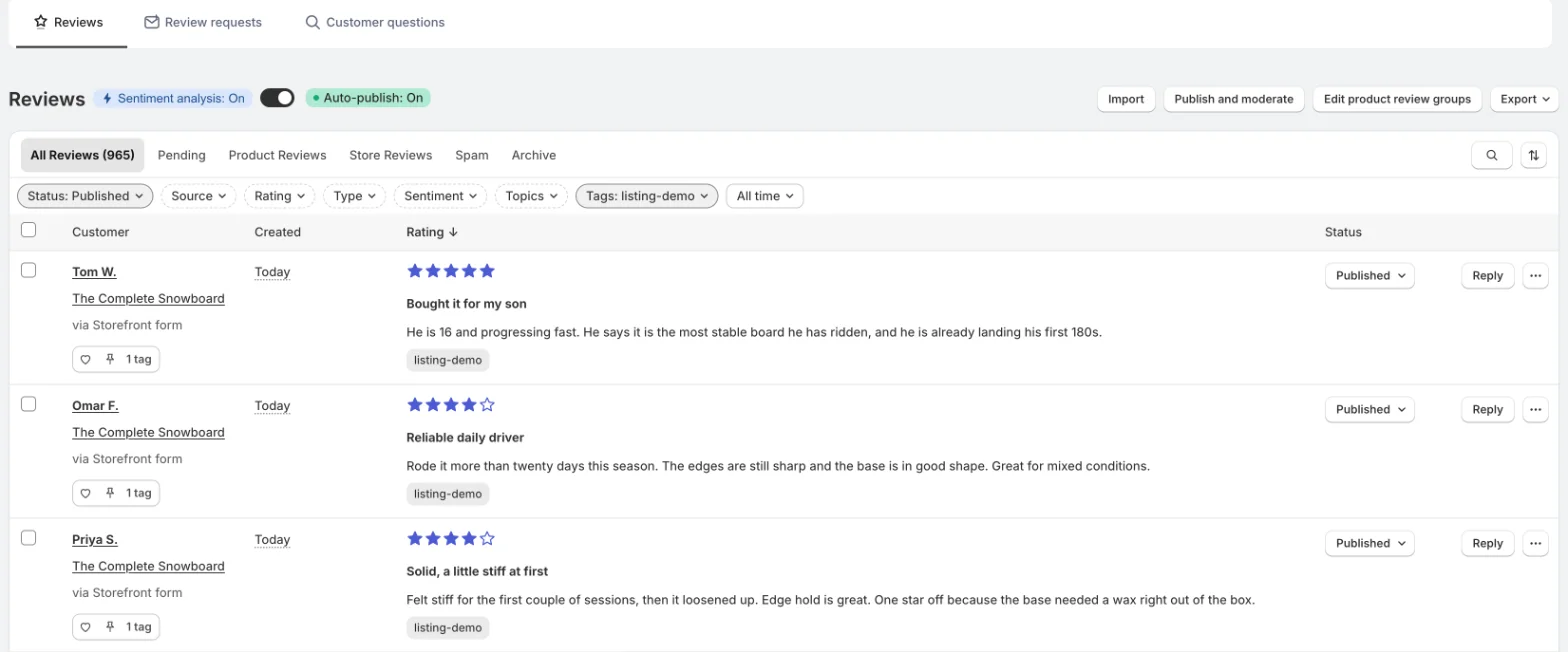Open the more actions menu for Omar F.
This screenshot has width=1568, height=652.
[x=1535, y=409]
